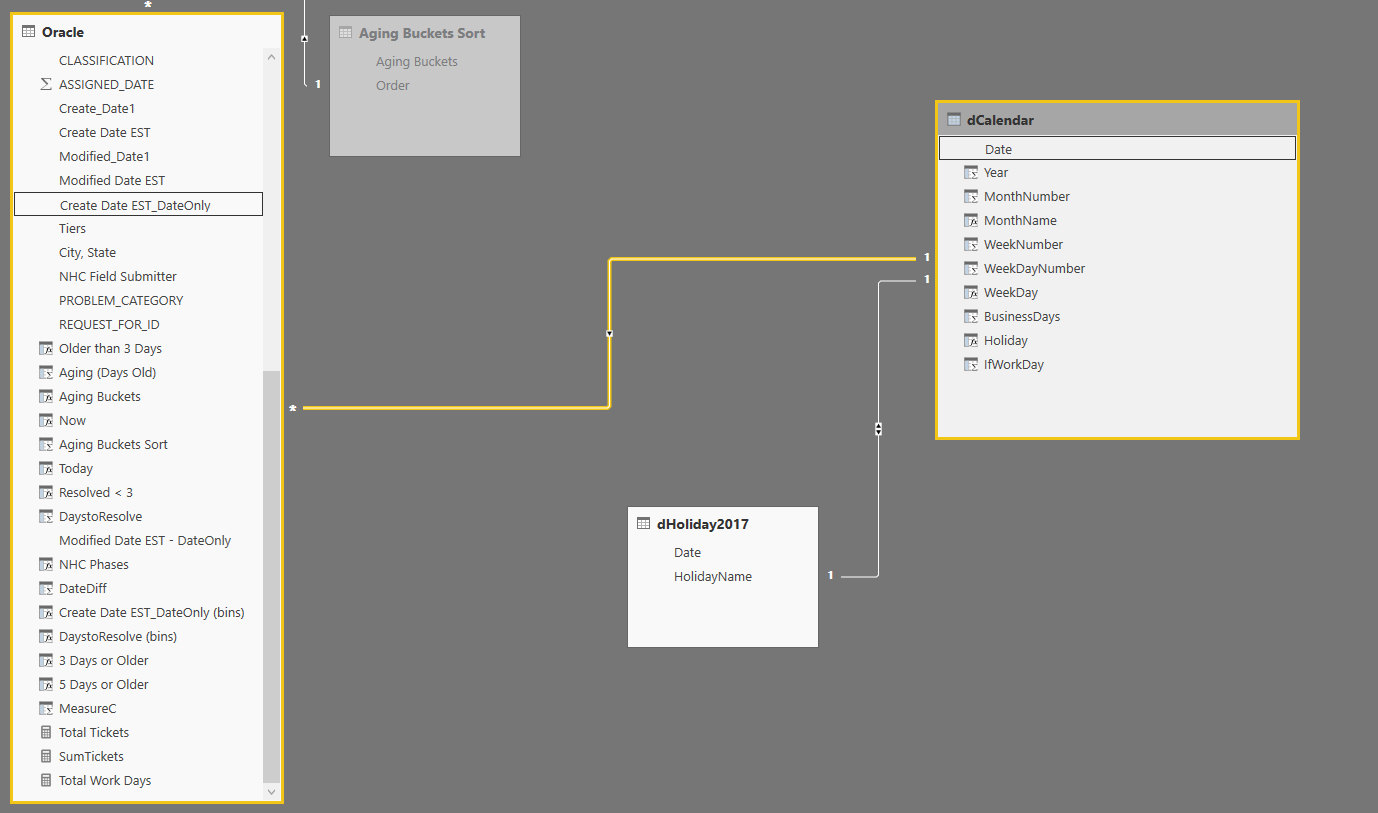Select the WeekNumber field in dCalendar
The width and height of the screenshot is (1378, 813).
(1023, 245)
